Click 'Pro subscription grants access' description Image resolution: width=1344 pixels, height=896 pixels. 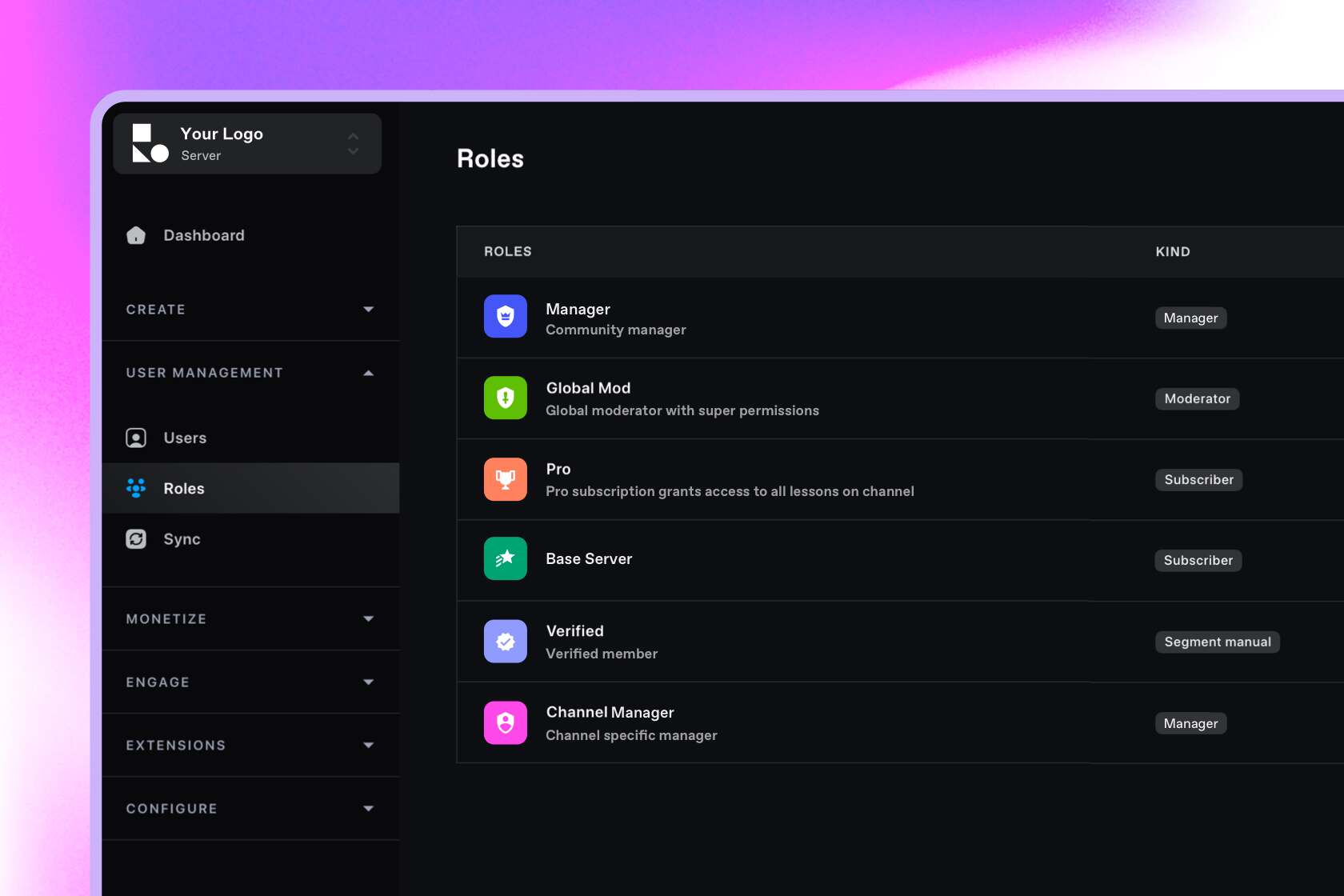click(730, 491)
